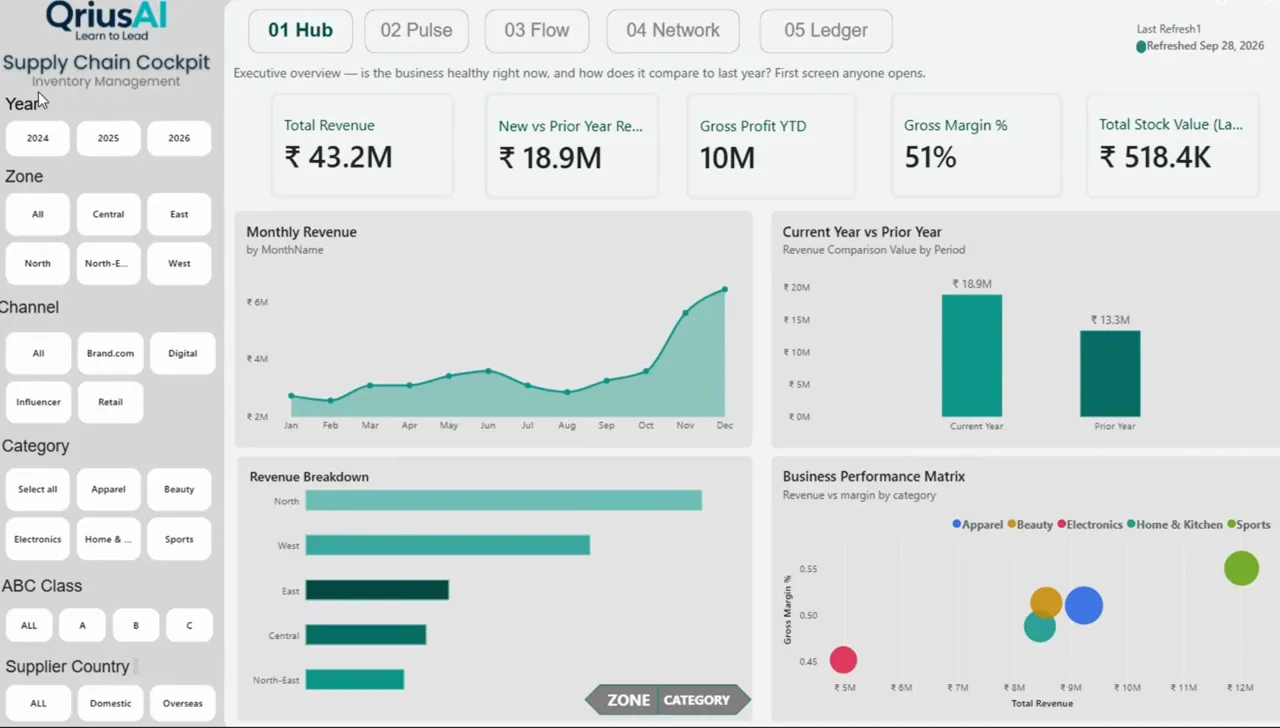This screenshot has height=728, width=1280.
Task: Filter zone to East
Action: click(179, 214)
